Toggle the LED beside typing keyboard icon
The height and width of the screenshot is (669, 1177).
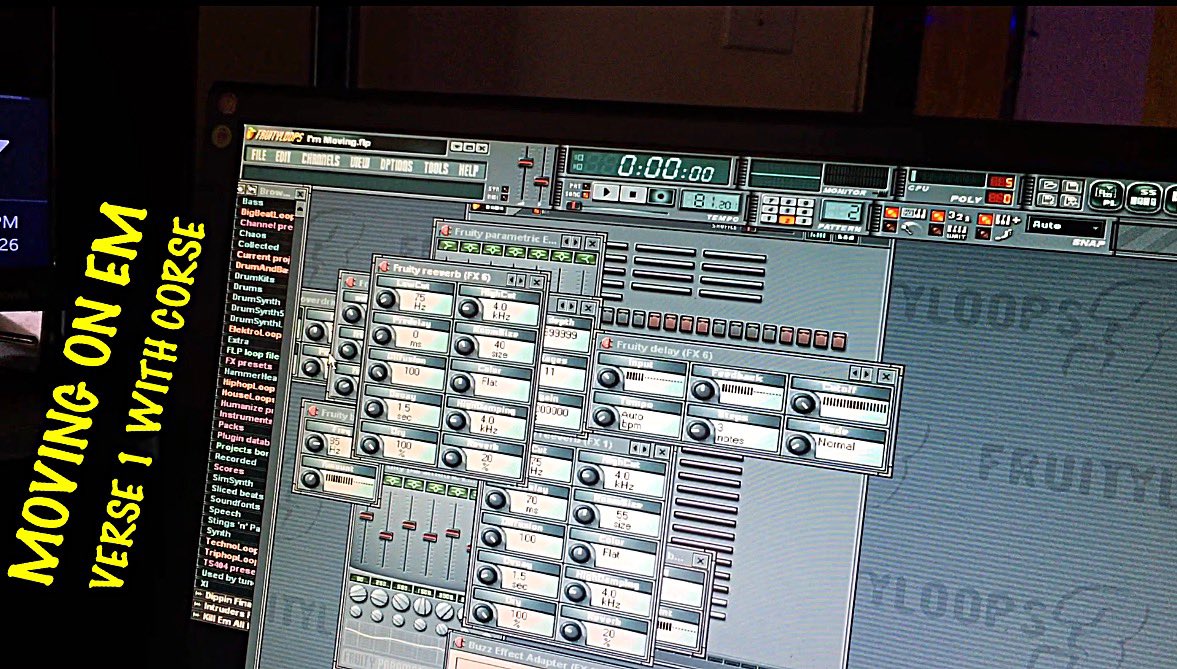(x=892, y=212)
